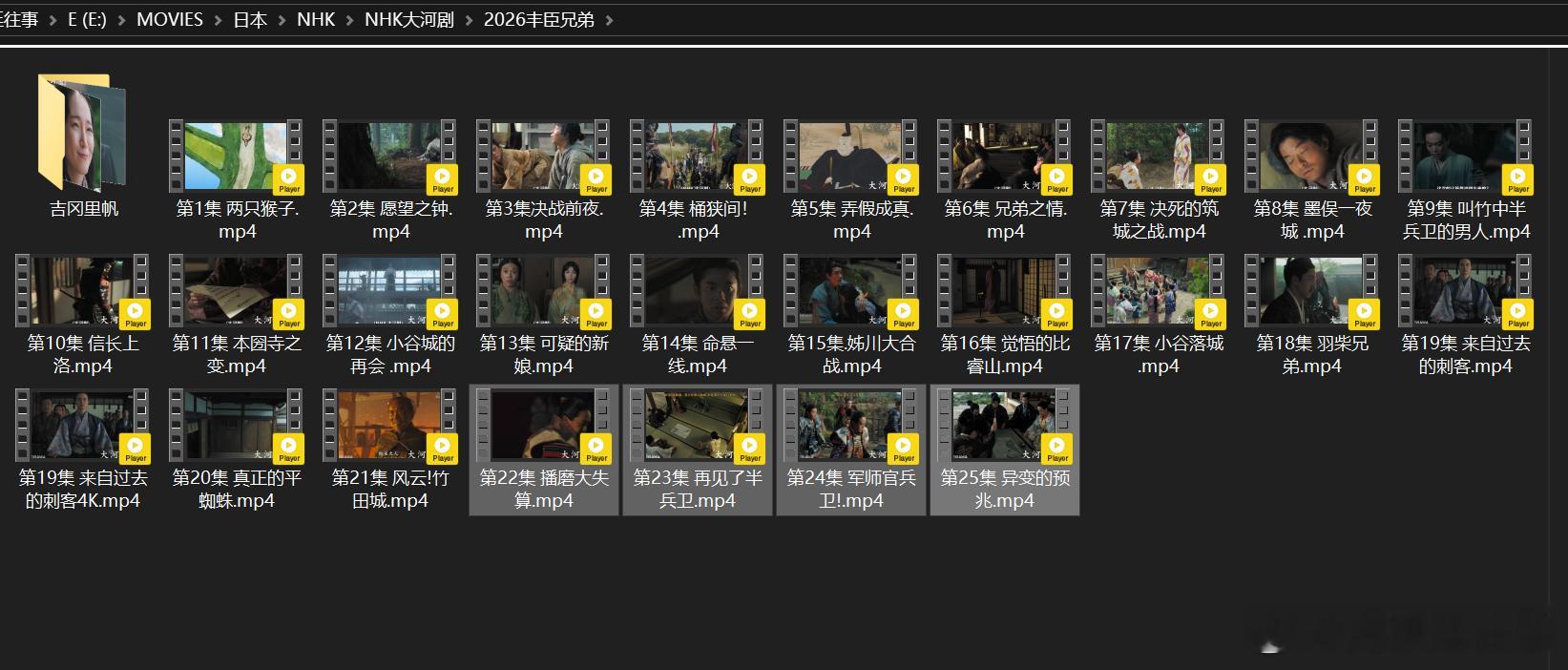Select video 第18集 羽柴兄弟.mp4 thumbnail
Viewport: 1568px width, 670px height.
coord(1311,291)
